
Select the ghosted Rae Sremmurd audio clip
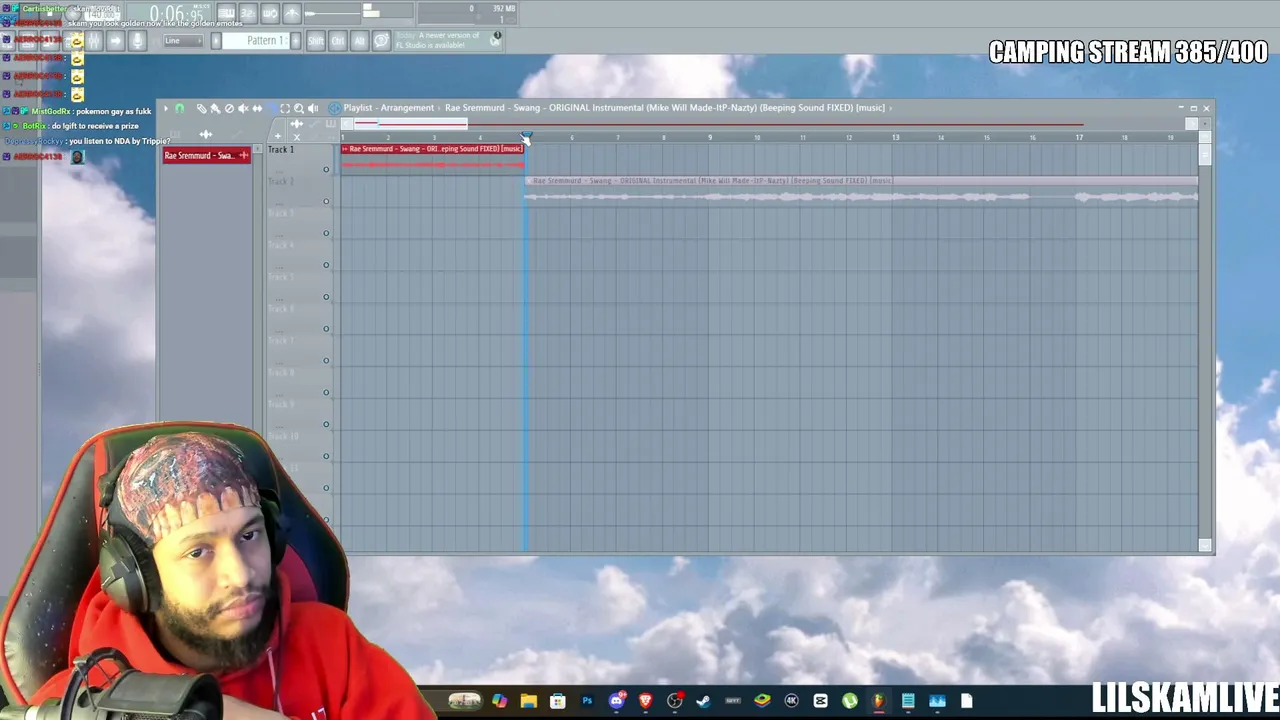pyautogui.click(x=861, y=190)
